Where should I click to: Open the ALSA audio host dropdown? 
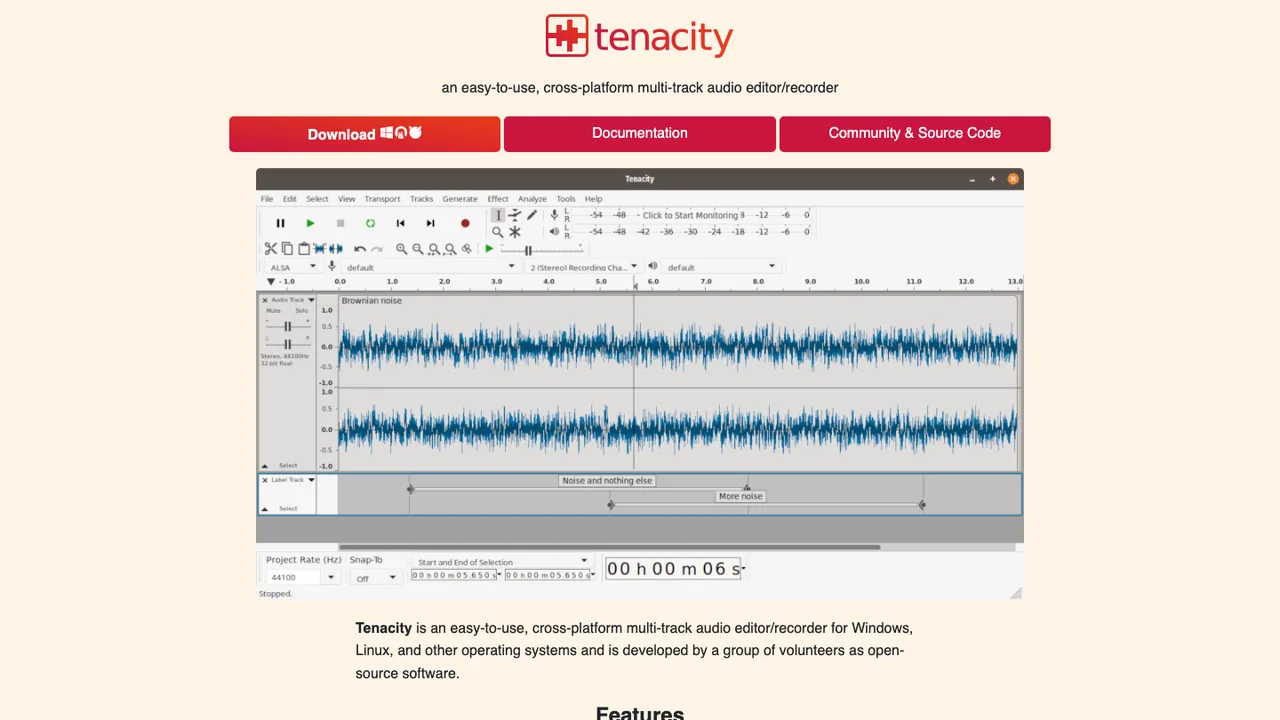[x=292, y=267]
